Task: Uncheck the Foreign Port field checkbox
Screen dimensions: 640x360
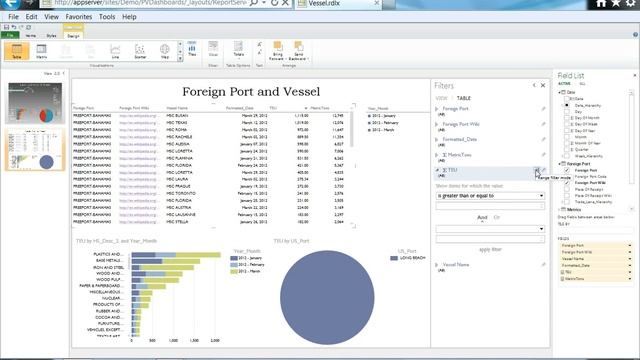Action: [567, 170]
